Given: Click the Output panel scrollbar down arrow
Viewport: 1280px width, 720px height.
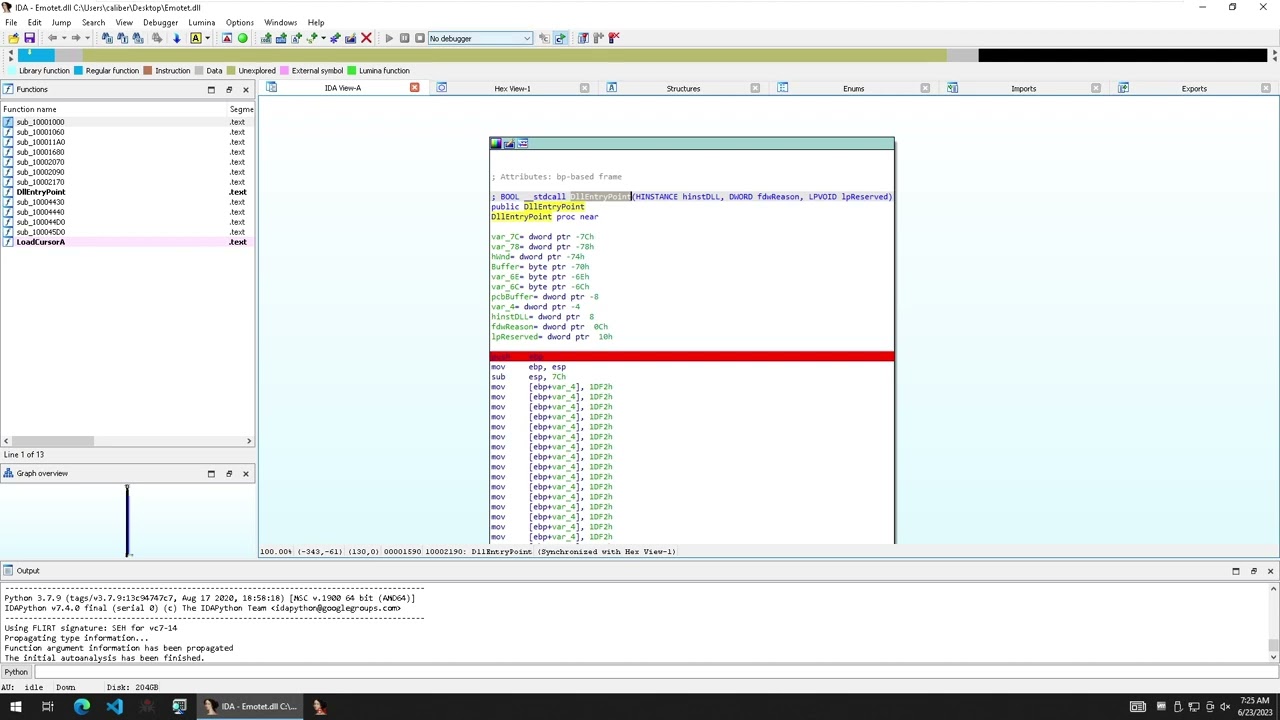Looking at the screenshot, I should pos(1272,656).
